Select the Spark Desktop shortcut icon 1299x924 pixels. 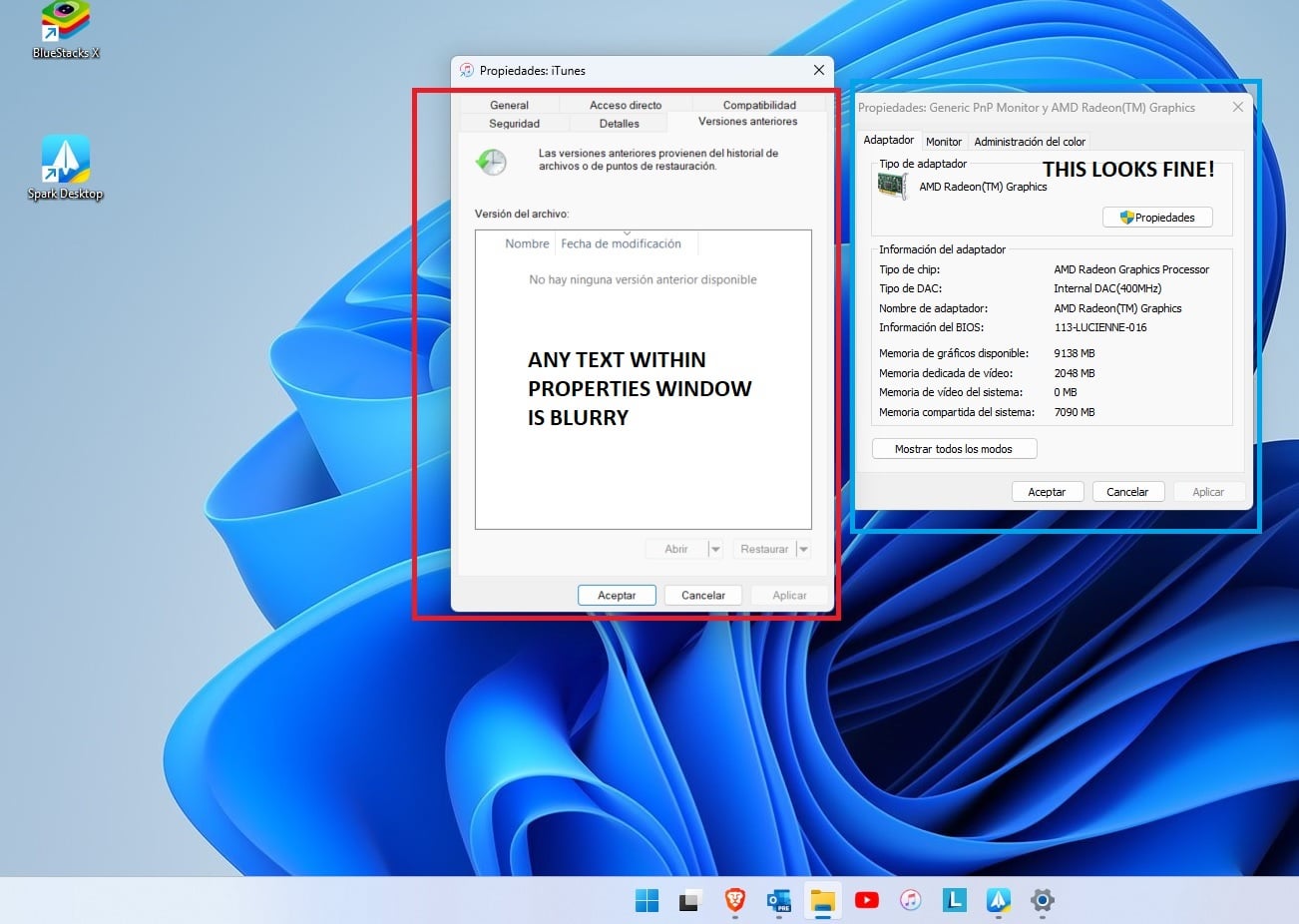(66, 168)
